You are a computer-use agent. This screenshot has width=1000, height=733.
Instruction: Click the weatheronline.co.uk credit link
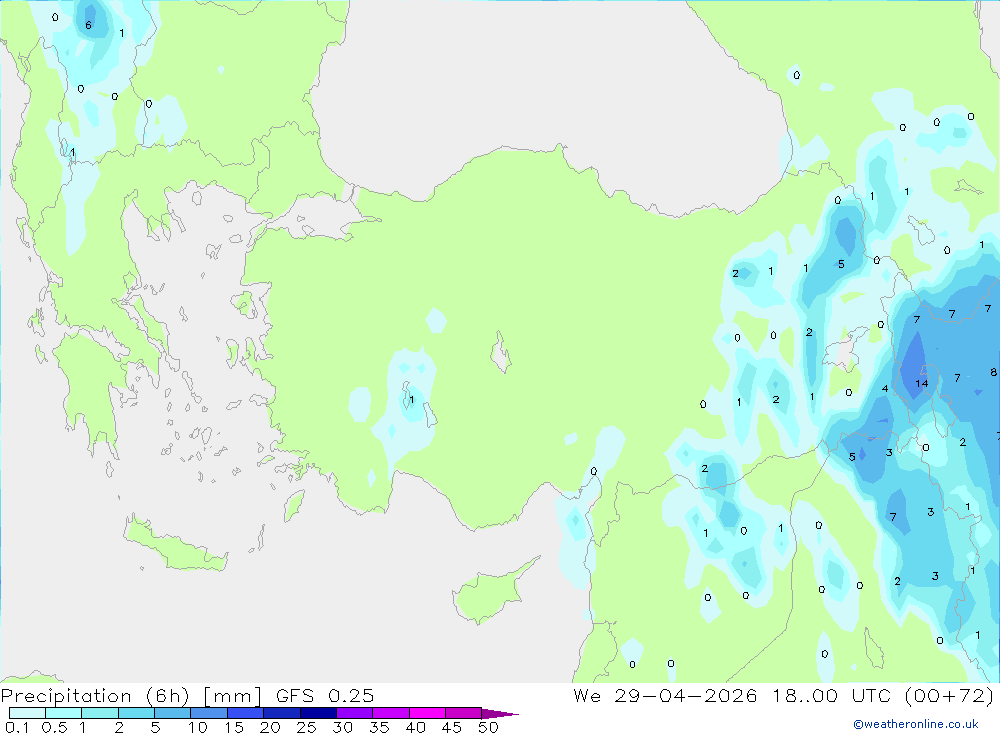(x=916, y=724)
